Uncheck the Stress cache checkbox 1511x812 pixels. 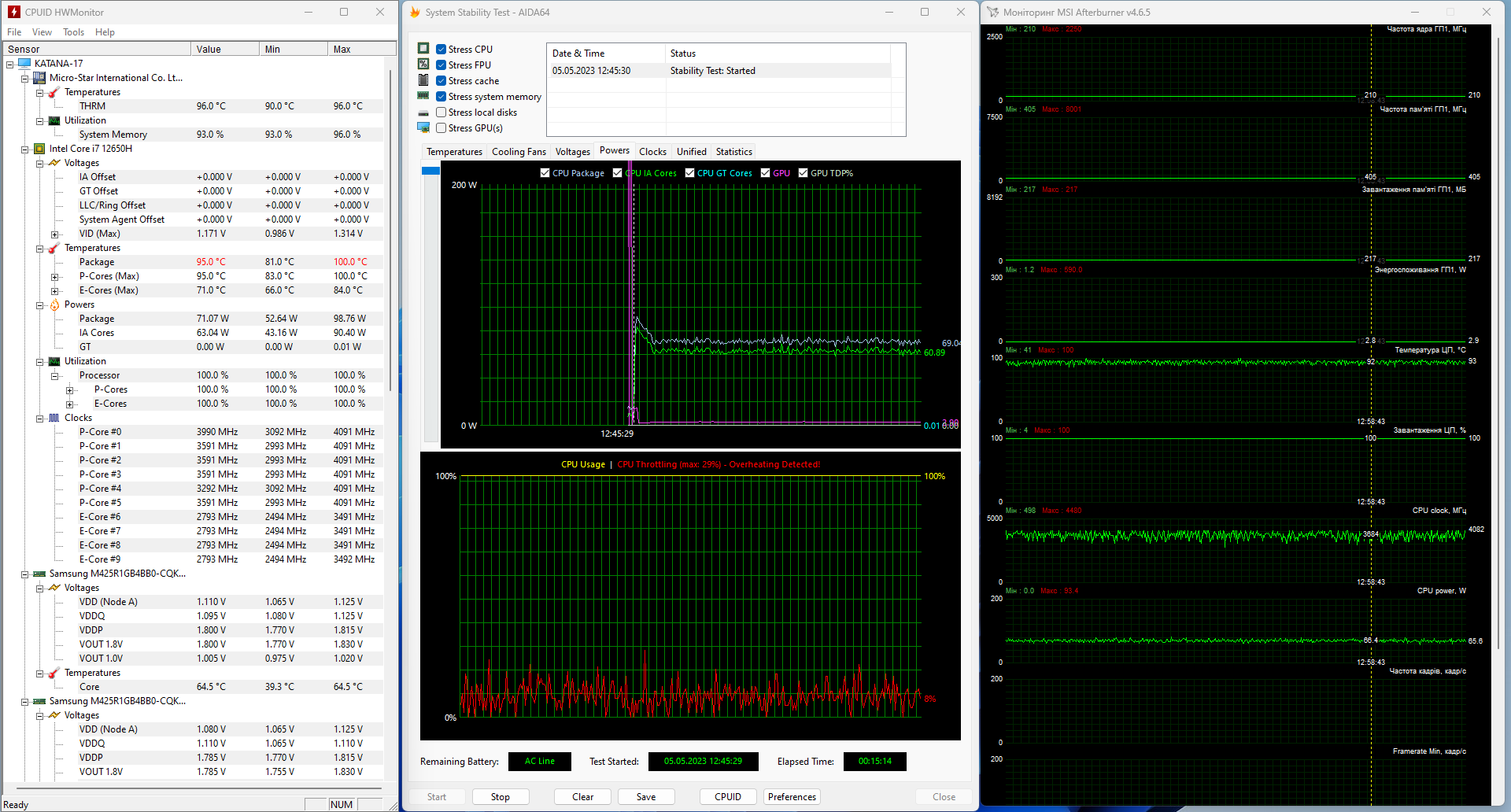[441, 80]
